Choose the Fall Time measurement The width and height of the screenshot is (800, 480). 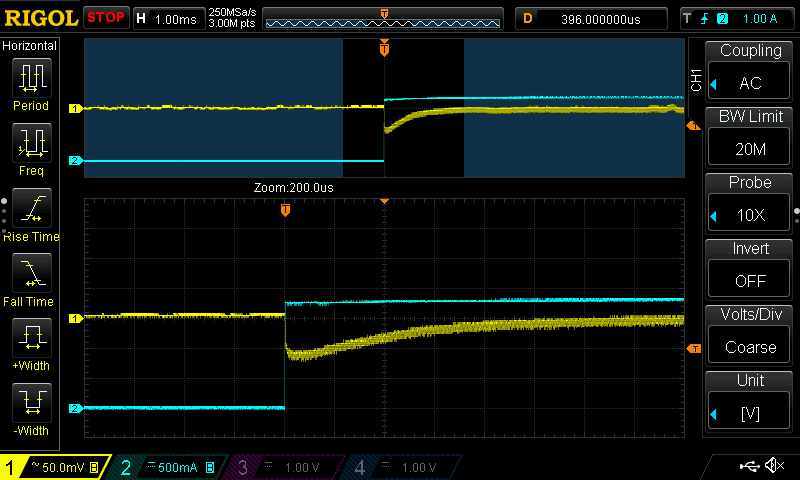pyautogui.click(x=31, y=278)
